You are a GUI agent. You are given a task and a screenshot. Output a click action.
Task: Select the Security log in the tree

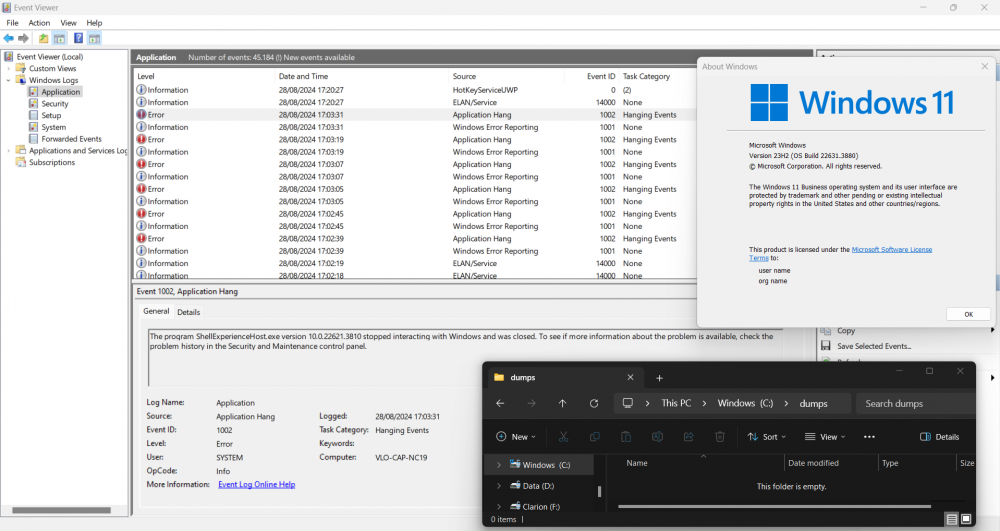[x=55, y=104]
